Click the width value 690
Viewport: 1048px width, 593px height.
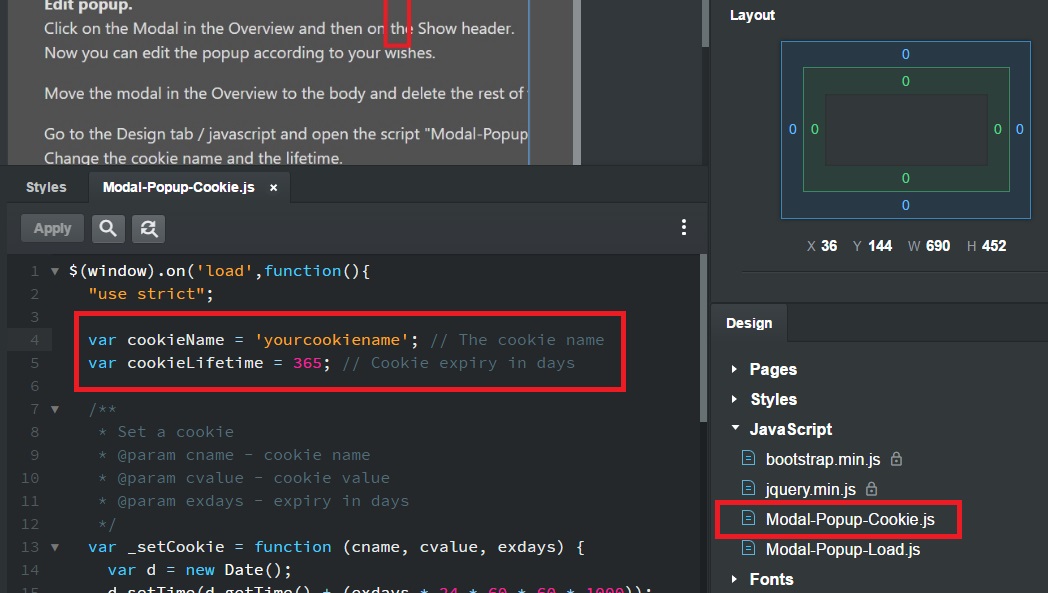[x=938, y=246]
